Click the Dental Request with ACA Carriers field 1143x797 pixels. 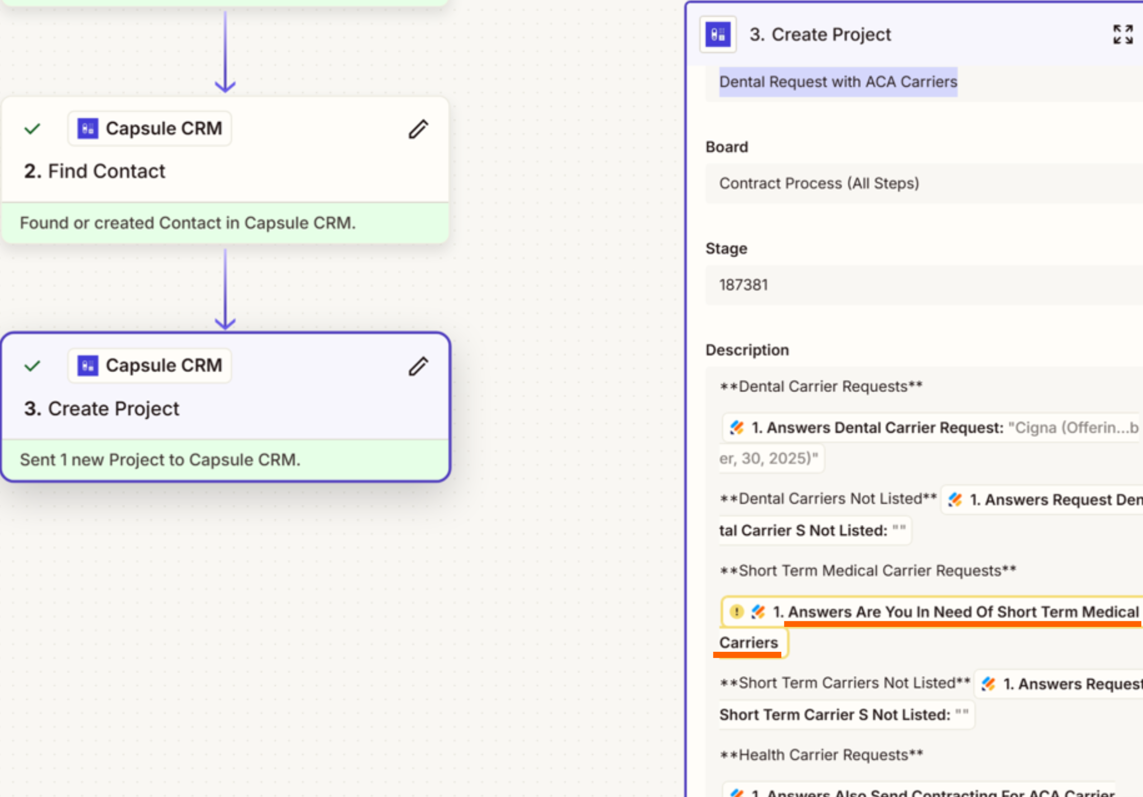pyautogui.click(x=838, y=82)
